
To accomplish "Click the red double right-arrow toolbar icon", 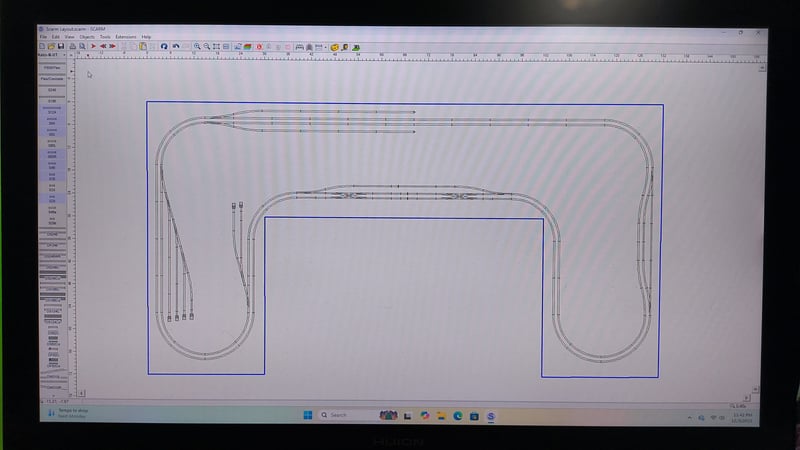I will click(x=113, y=46).
